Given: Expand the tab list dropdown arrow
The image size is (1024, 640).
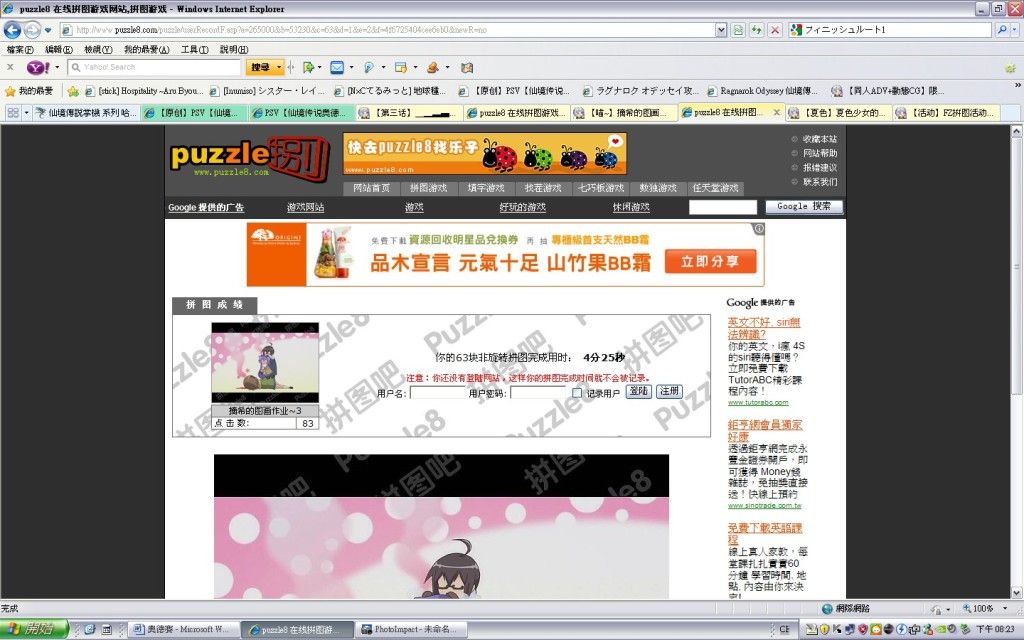Looking at the screenshot, I should (x=26, y=113).
